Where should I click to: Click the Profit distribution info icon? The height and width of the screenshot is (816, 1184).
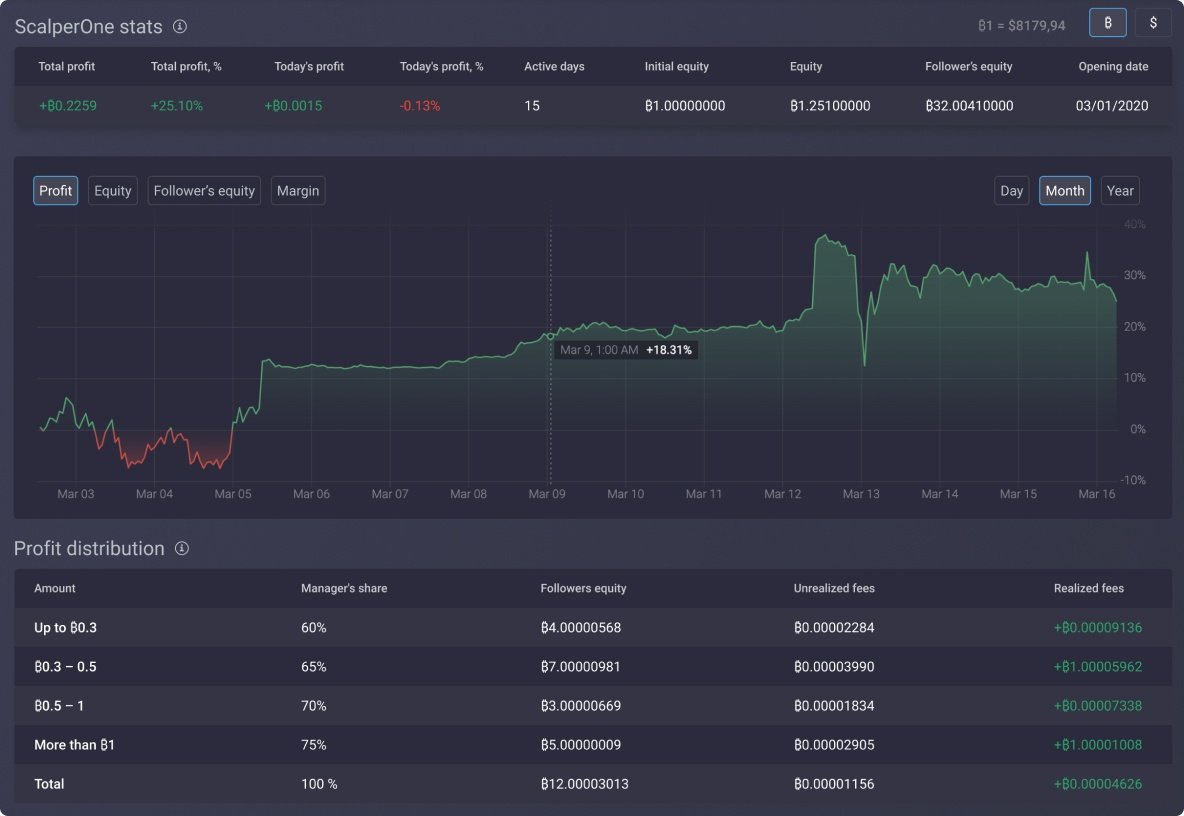[x=181, y=548]
